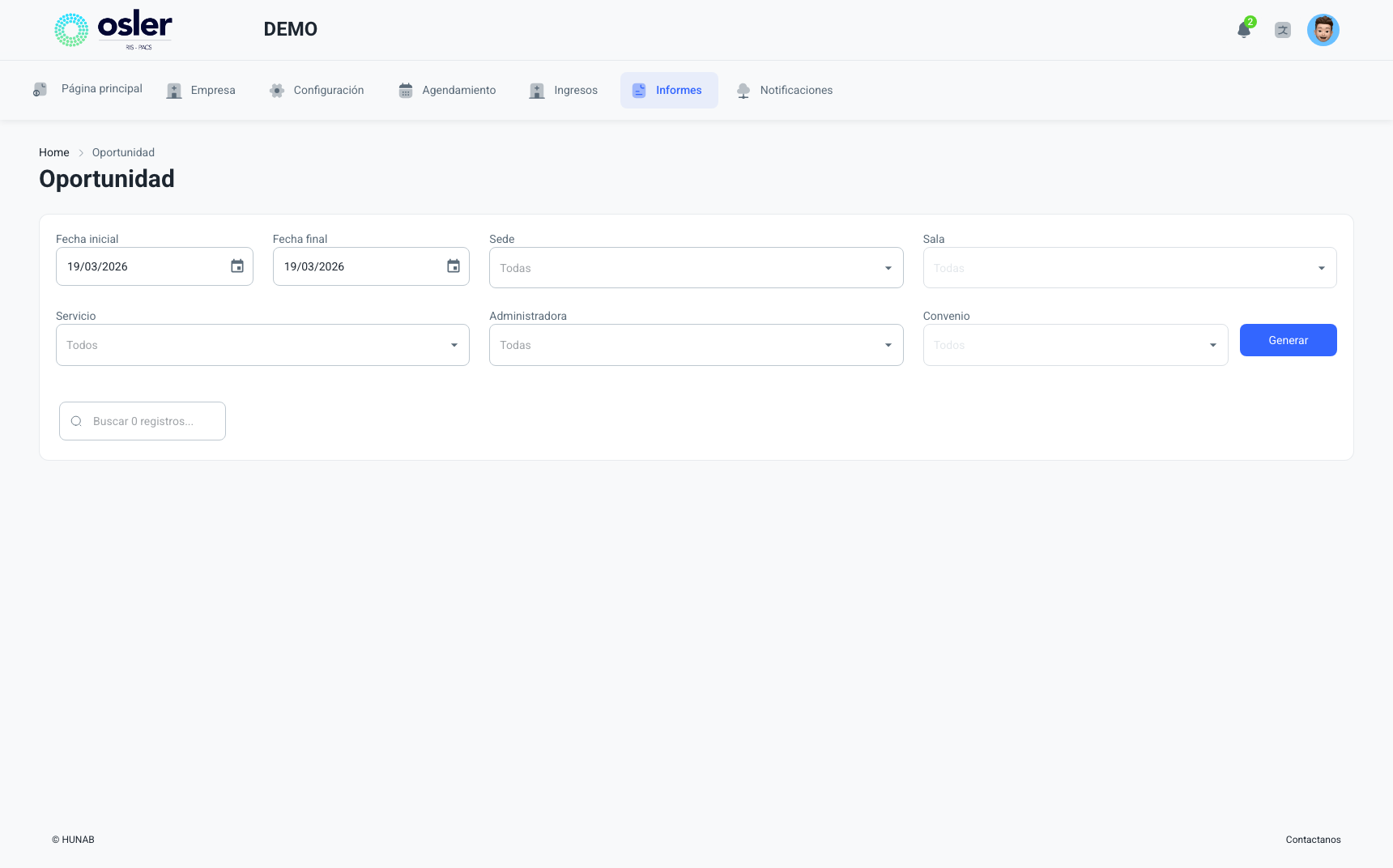
Task: Click the language translate icon
Action: coord(1283,30)
